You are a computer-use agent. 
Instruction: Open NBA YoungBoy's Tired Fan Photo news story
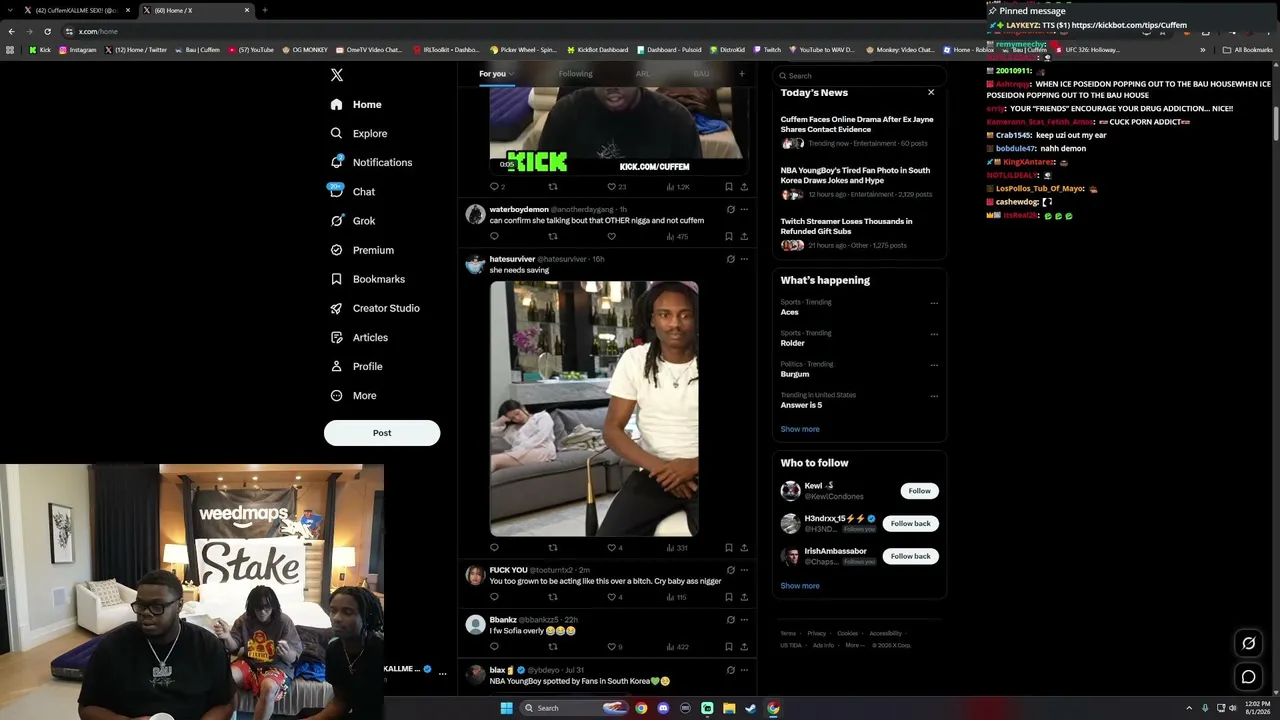[858, 182]
